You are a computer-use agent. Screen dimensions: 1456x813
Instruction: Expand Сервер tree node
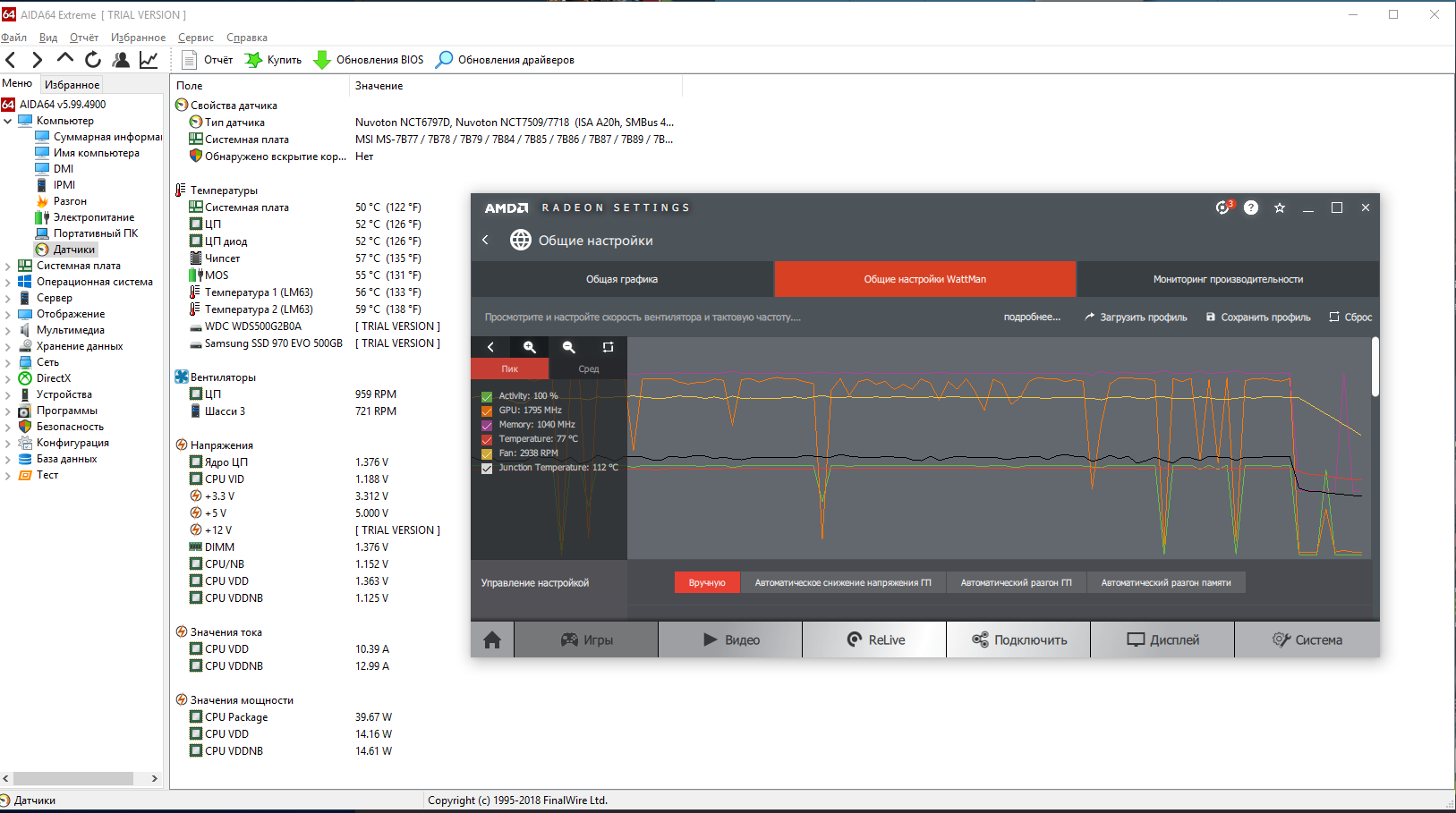(x=8, y=298)
